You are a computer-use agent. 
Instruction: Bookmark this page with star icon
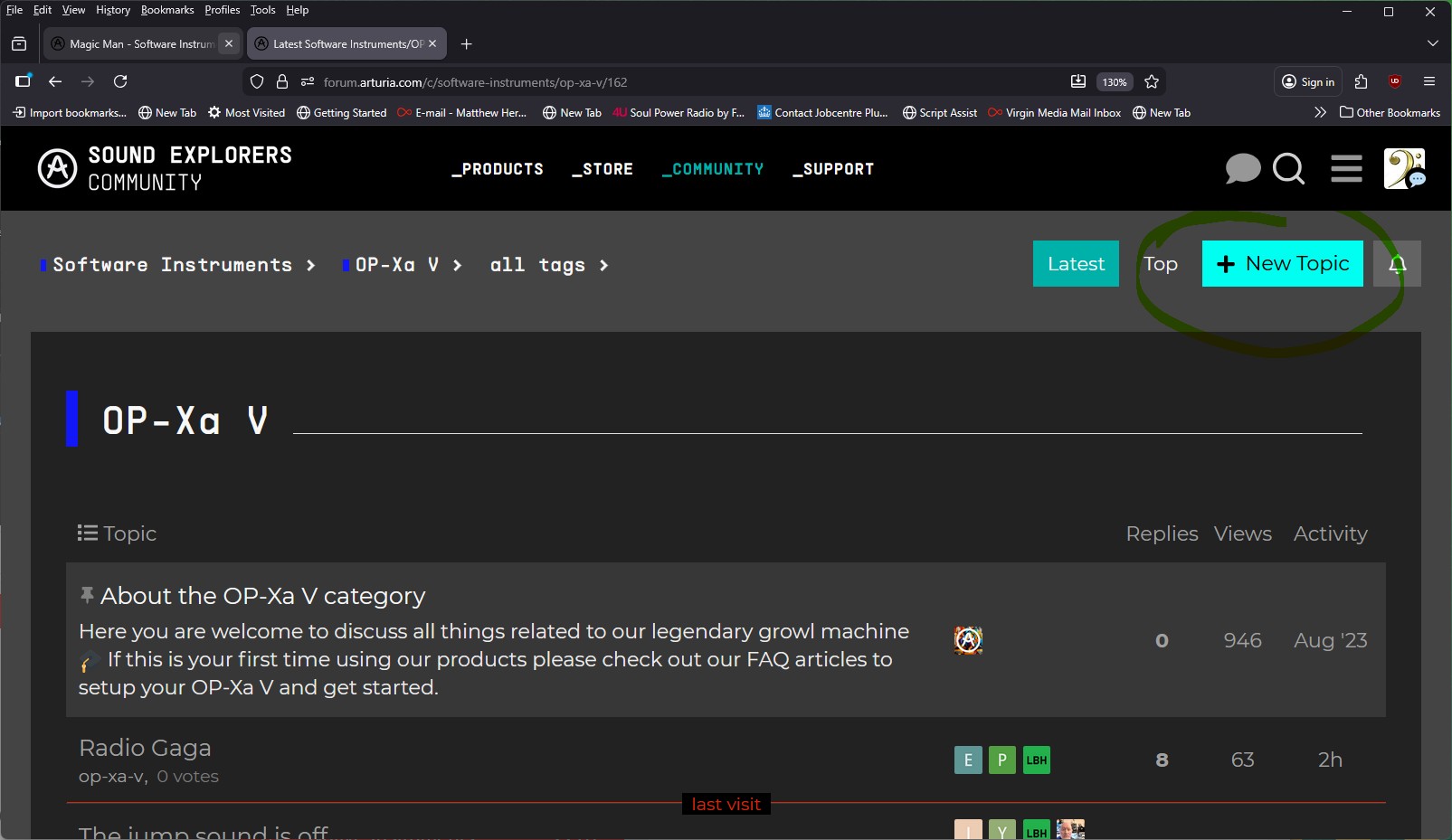(x=1152, y=82)
